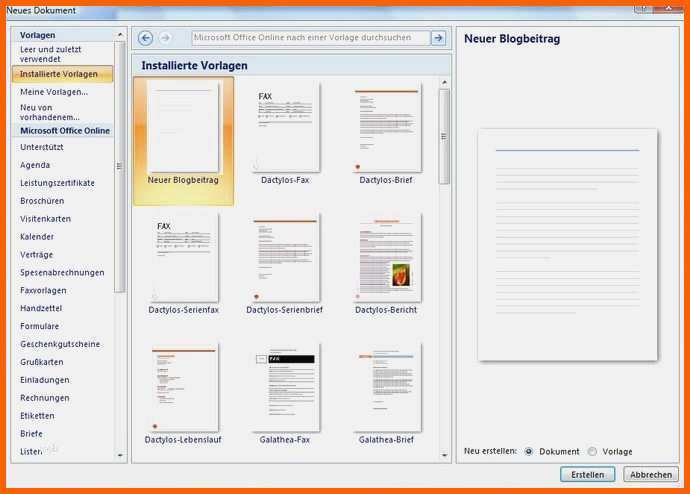
Task: Click the forward navigation arrow icon
Action: [x=166, y=38]
